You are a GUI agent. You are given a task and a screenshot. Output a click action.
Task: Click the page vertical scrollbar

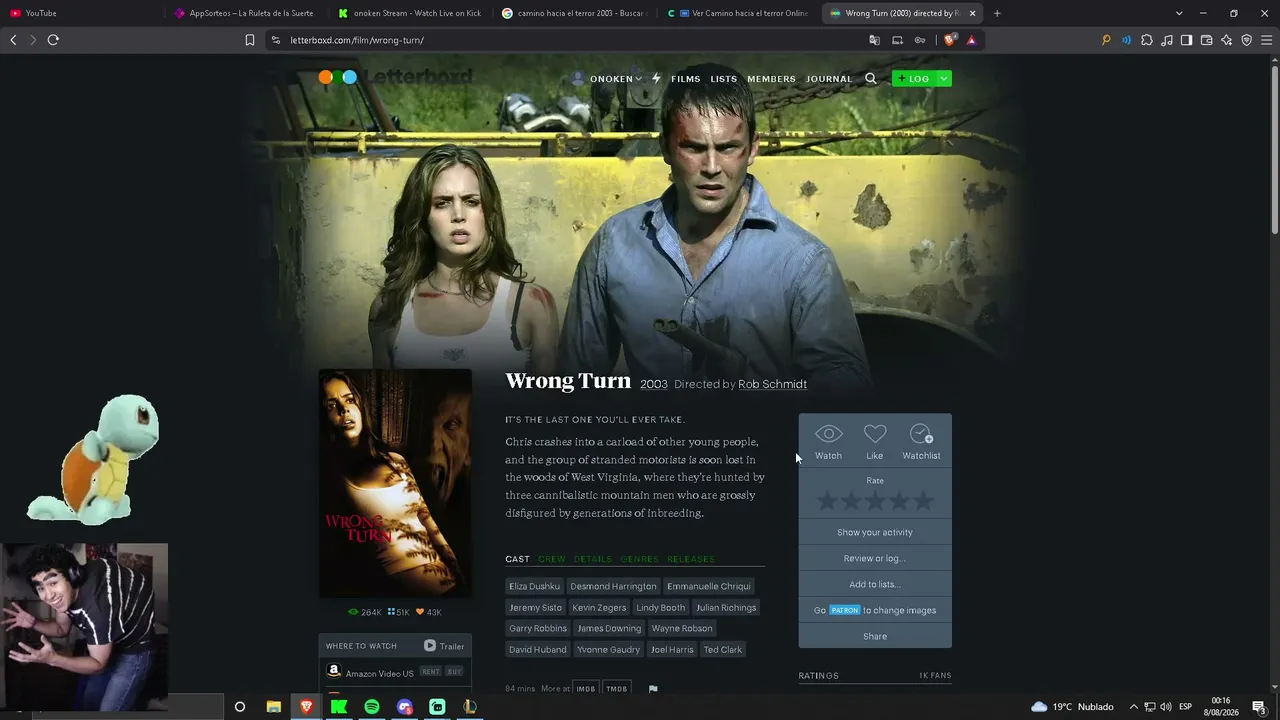tap(1273, 148)
